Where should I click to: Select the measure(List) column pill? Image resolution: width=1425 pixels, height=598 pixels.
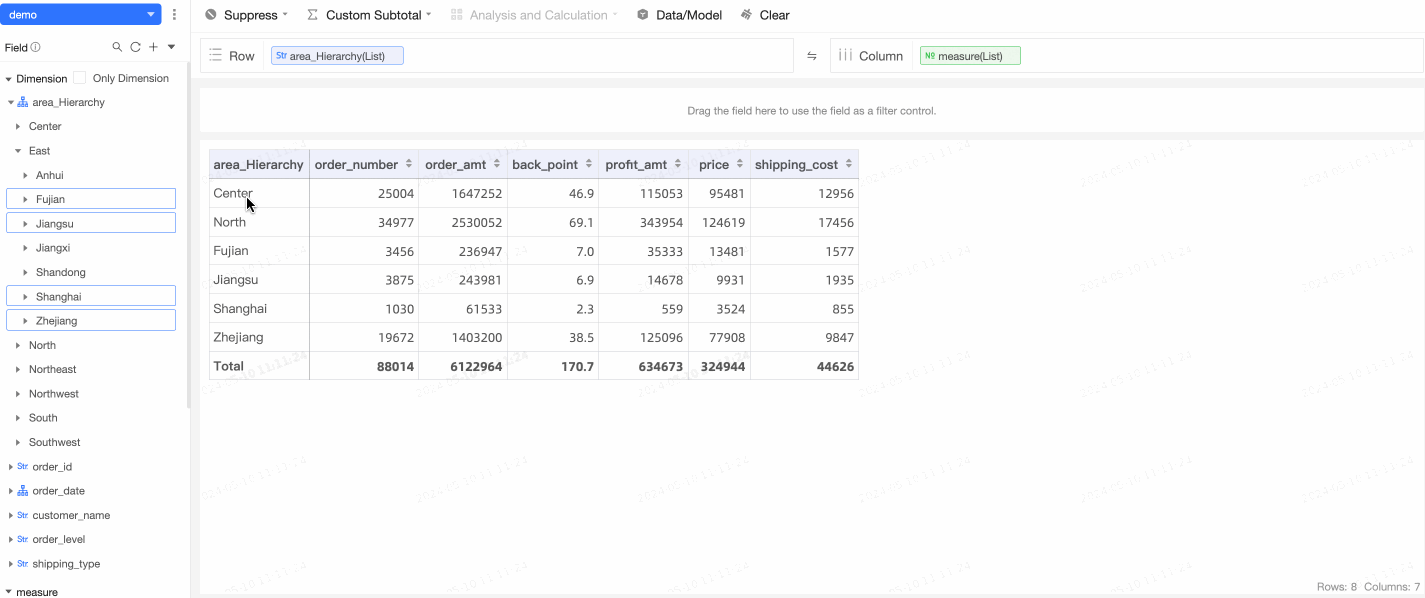click(970, 56)
